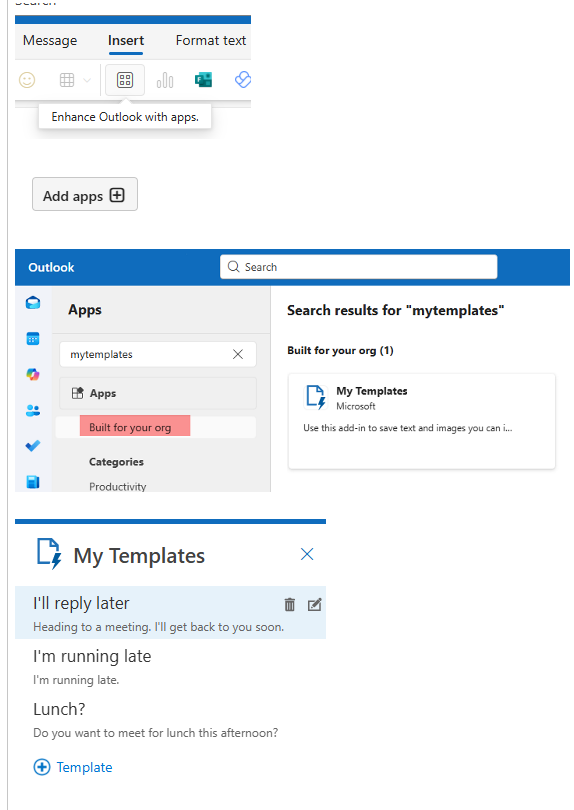
Task: Click the Add apps button
Action: click(x=85, y=194)
